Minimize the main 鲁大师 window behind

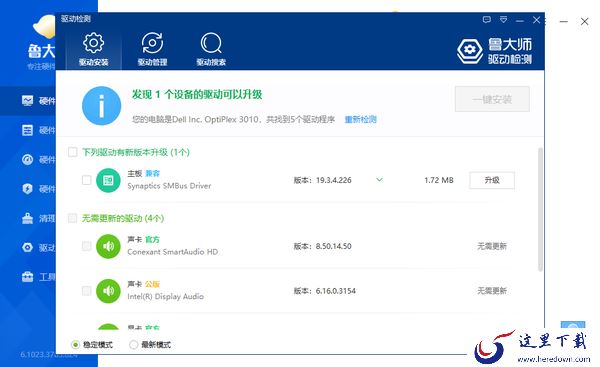(564, 22)
